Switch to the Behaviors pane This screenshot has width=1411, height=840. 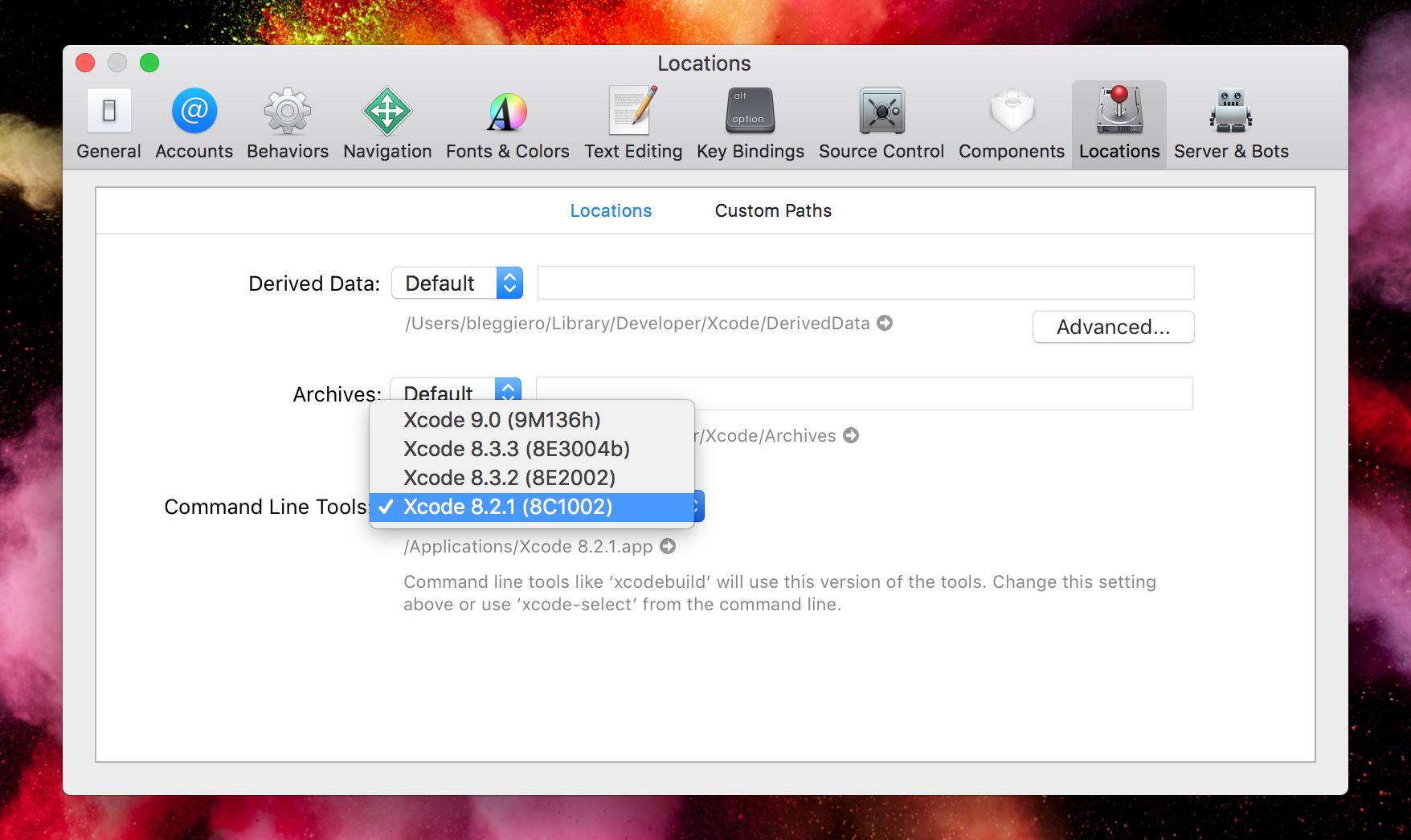tap(287, 122)
